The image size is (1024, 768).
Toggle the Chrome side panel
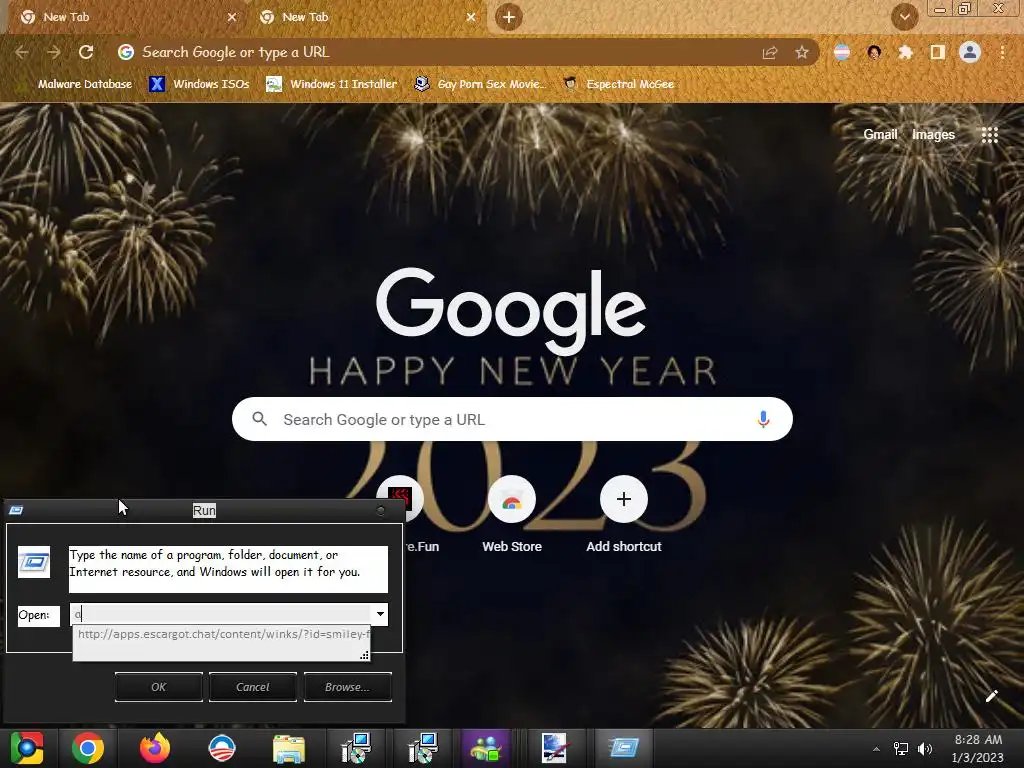click(937, 52)
